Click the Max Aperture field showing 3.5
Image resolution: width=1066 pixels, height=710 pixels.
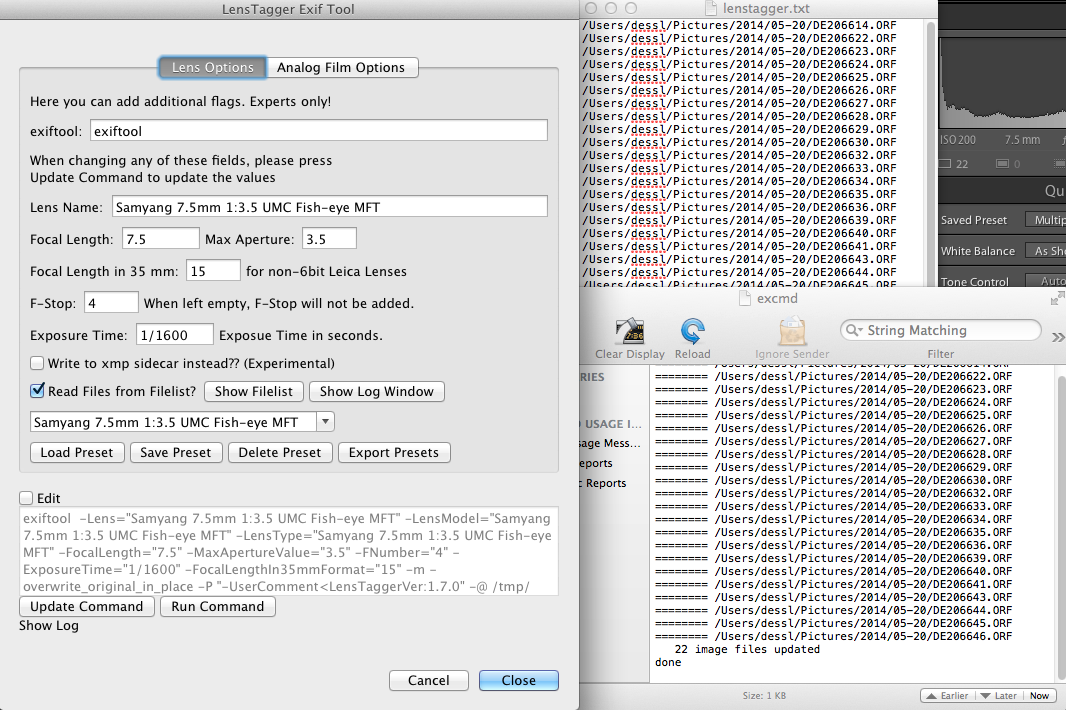tap(329, 239)
